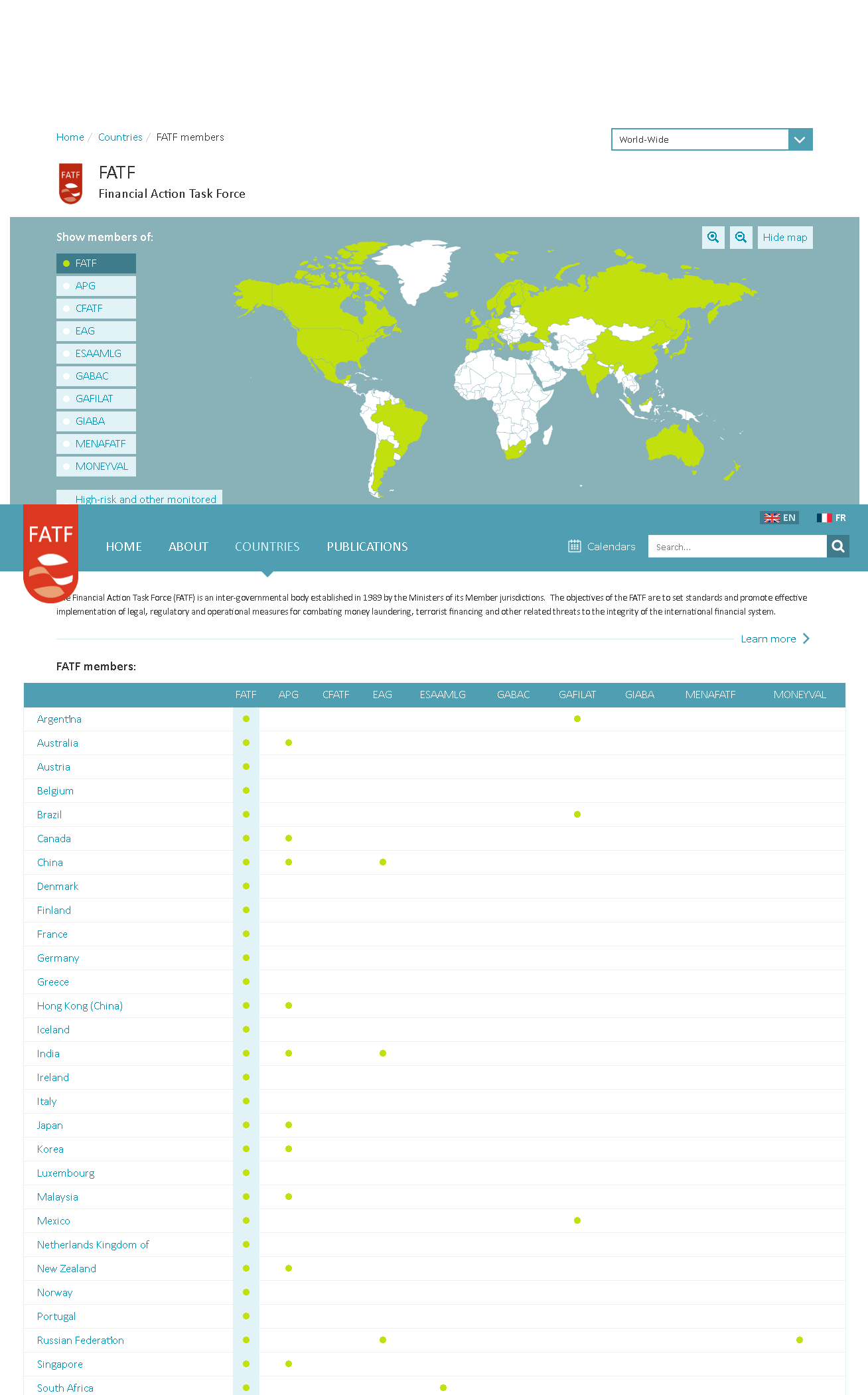Select GIABA members option
This screenshot has width=868, height=1395.
pos(96,421)
